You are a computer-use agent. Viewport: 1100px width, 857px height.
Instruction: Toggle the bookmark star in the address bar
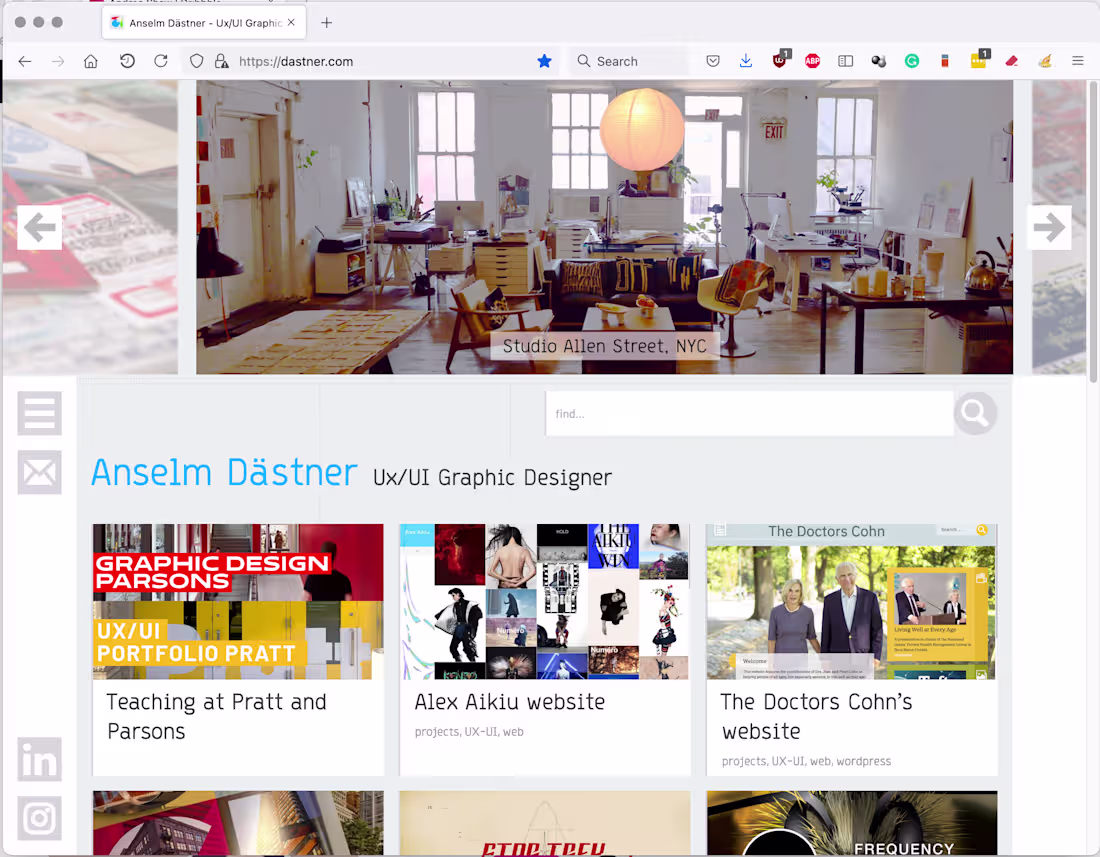(544, 61)
